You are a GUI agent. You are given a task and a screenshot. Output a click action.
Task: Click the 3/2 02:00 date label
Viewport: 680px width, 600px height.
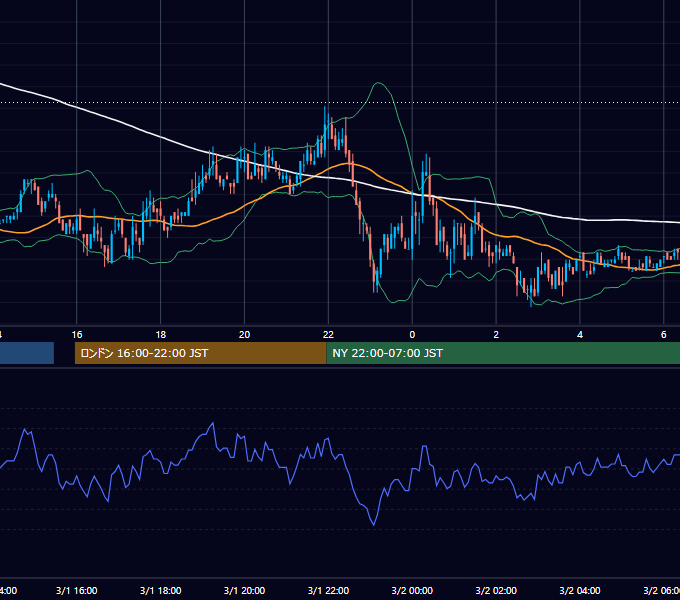click(496, 590)
